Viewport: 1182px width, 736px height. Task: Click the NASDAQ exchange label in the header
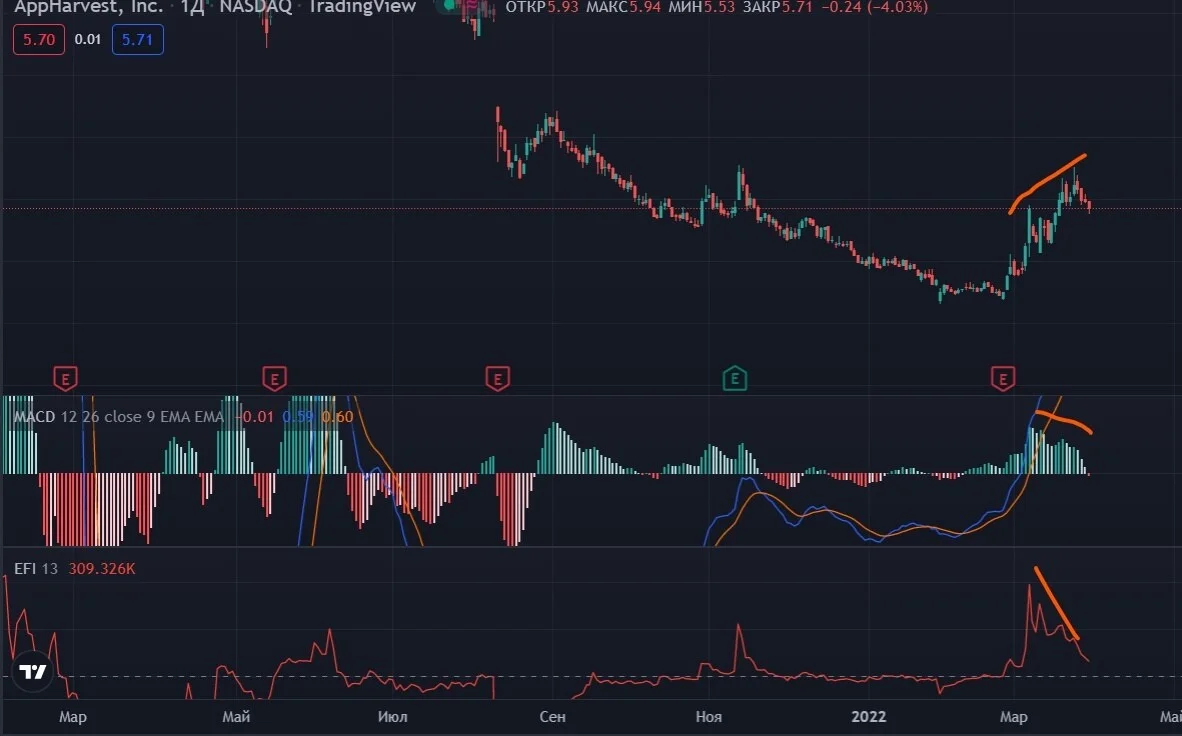point(256,7)
